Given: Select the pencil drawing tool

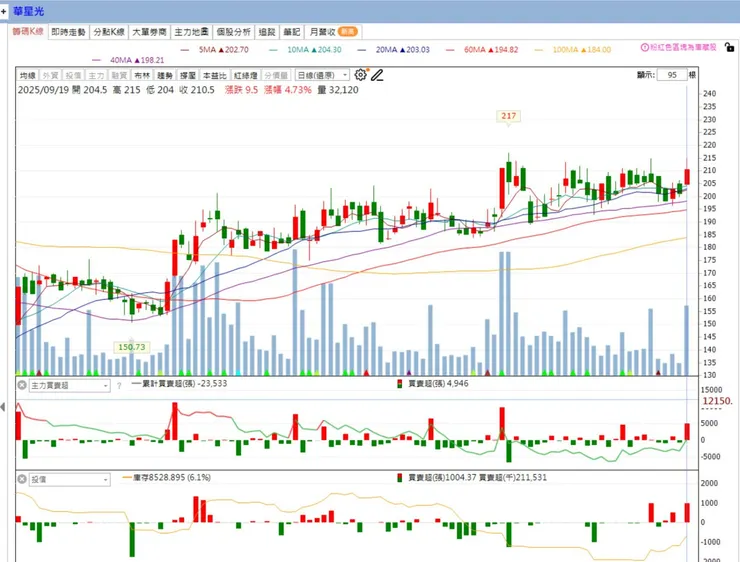Looking at the screenshot, I should tap(377, 75).
